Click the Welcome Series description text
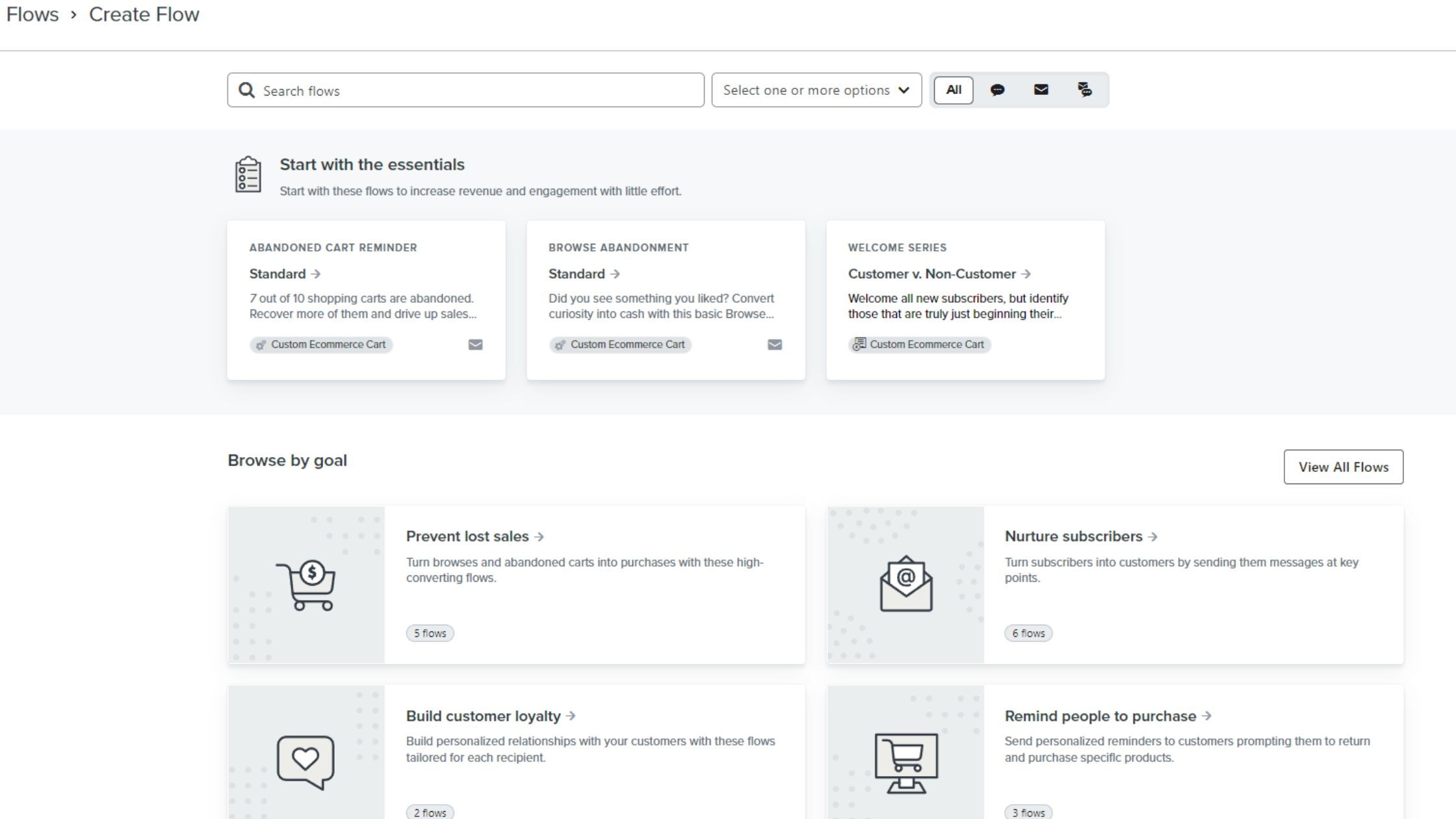This screenshot has width=1456, height=819. 958,306
